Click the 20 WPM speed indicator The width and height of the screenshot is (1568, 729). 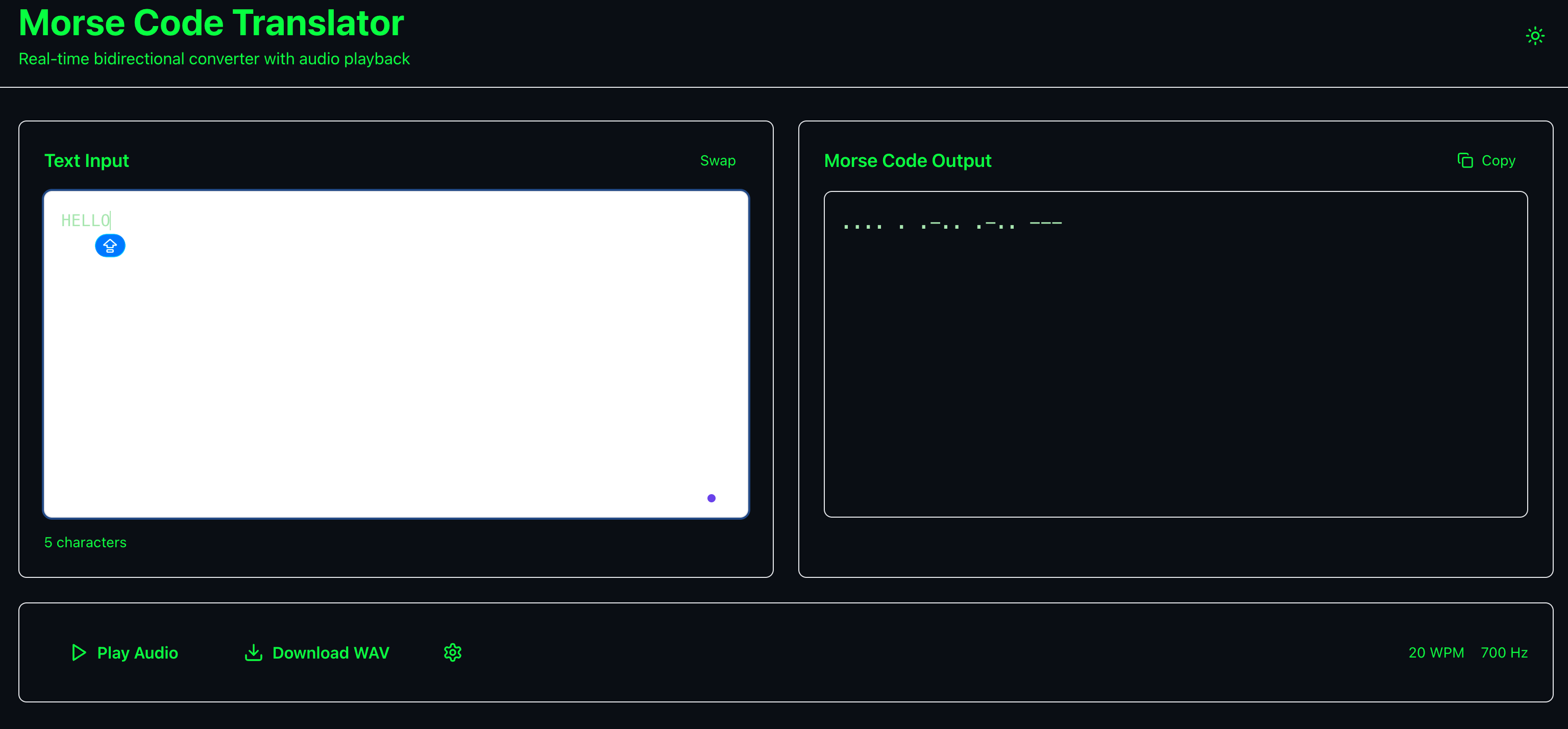coord(1436,652)
